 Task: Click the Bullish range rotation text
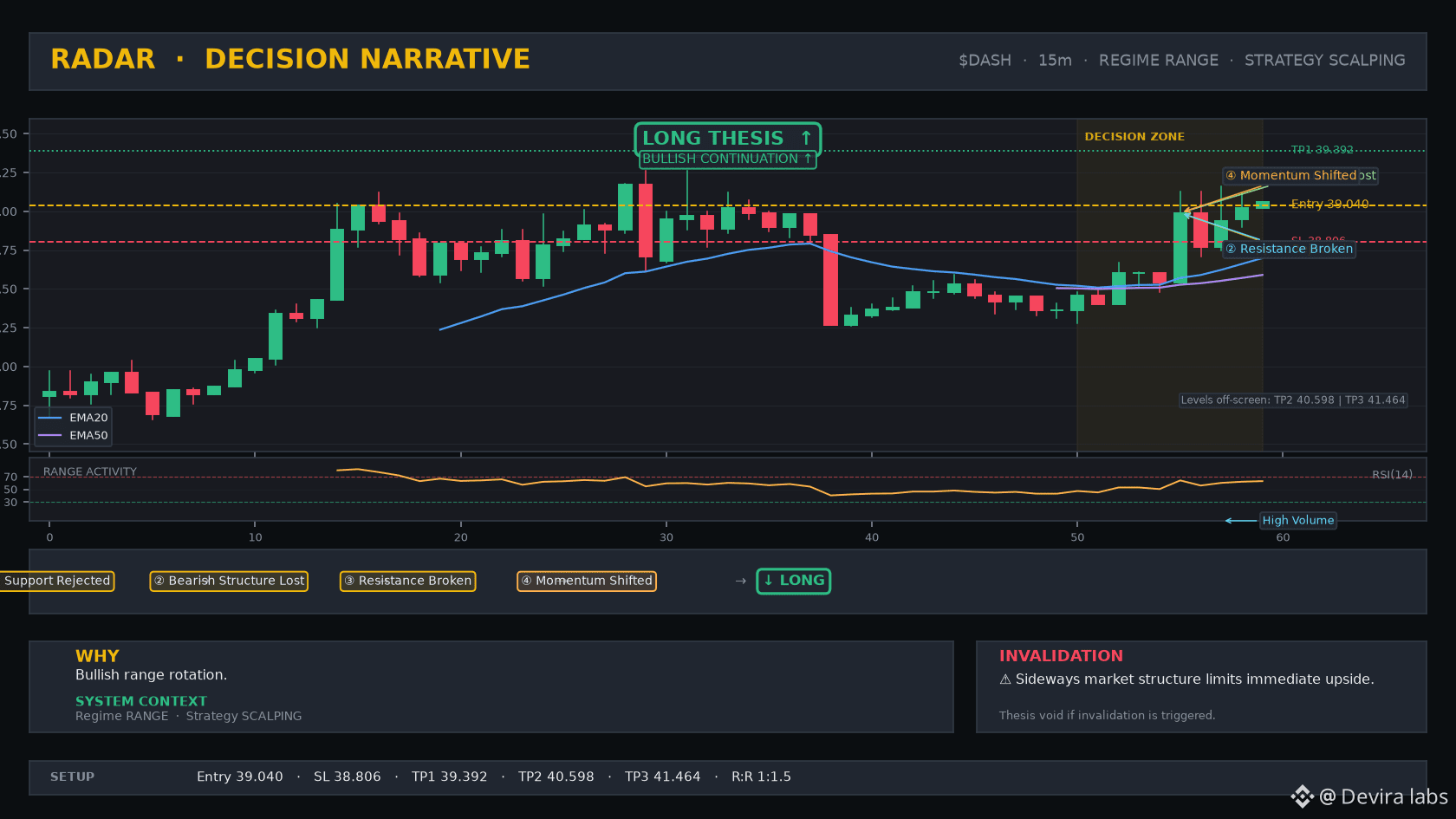click(152, 675)
